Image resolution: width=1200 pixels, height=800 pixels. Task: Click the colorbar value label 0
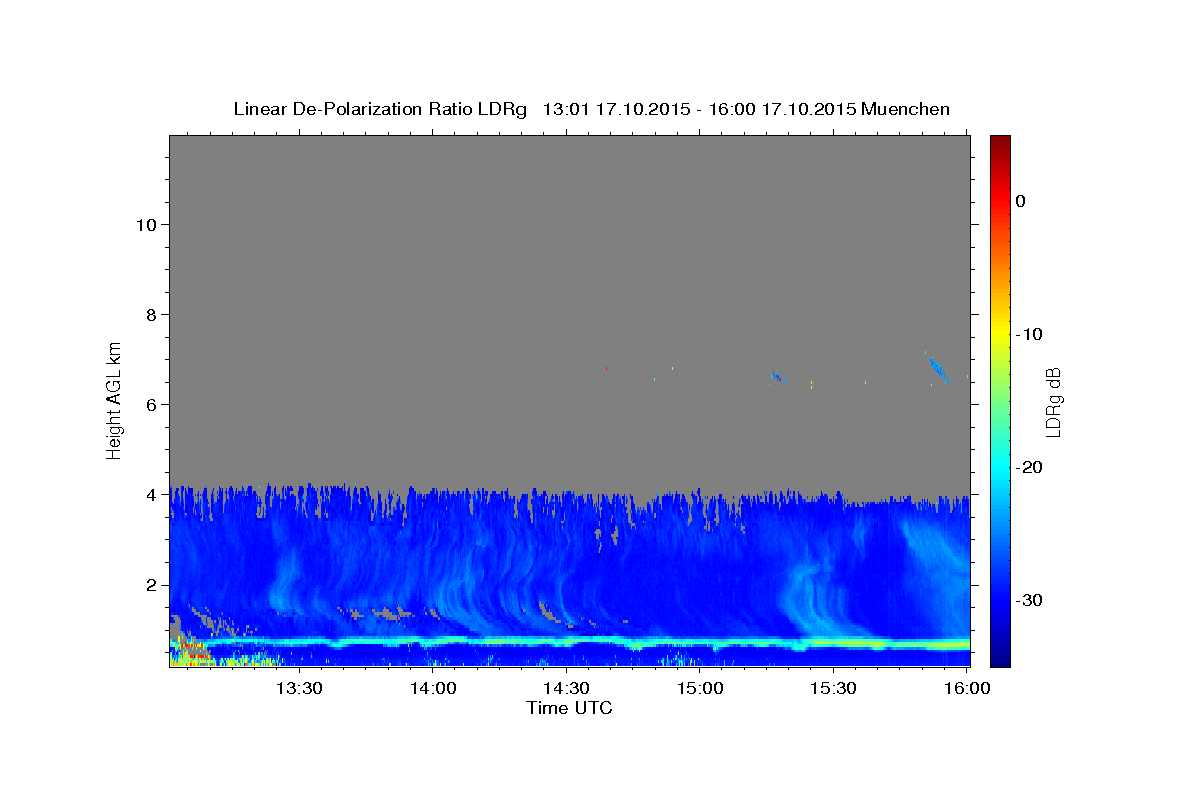1020,201
